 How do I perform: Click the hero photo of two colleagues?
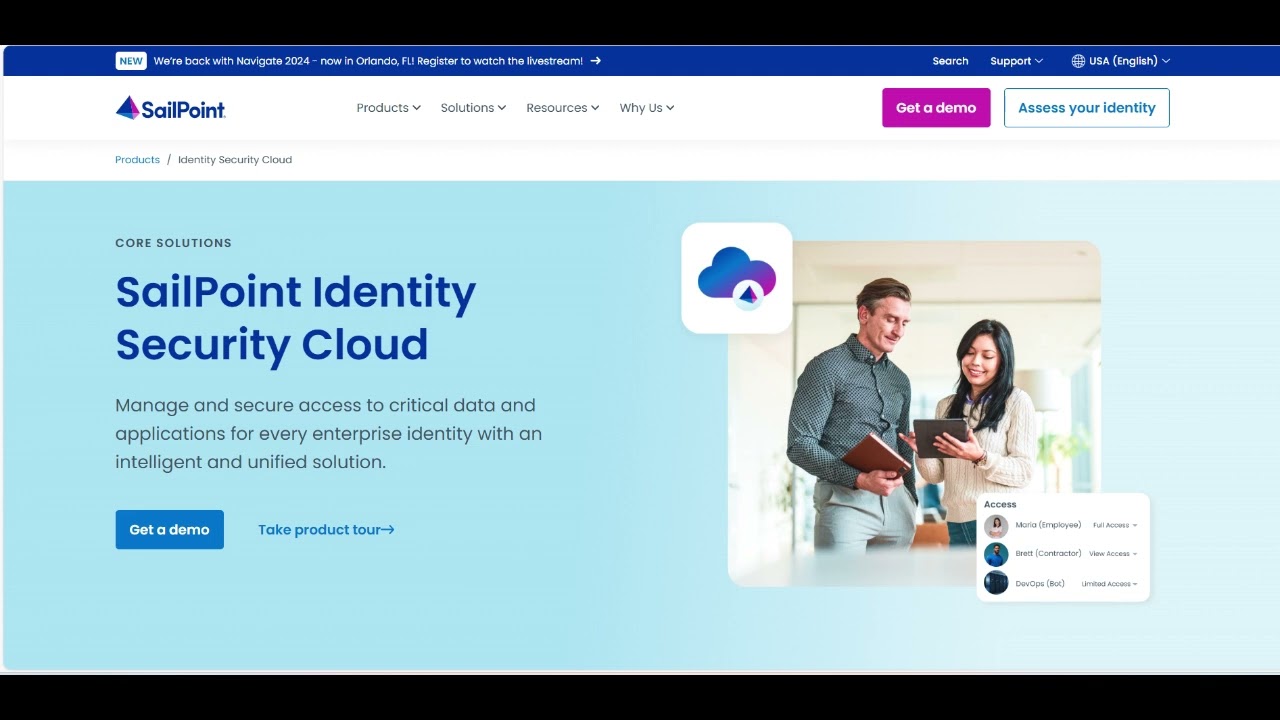click(x=914, y=413)
